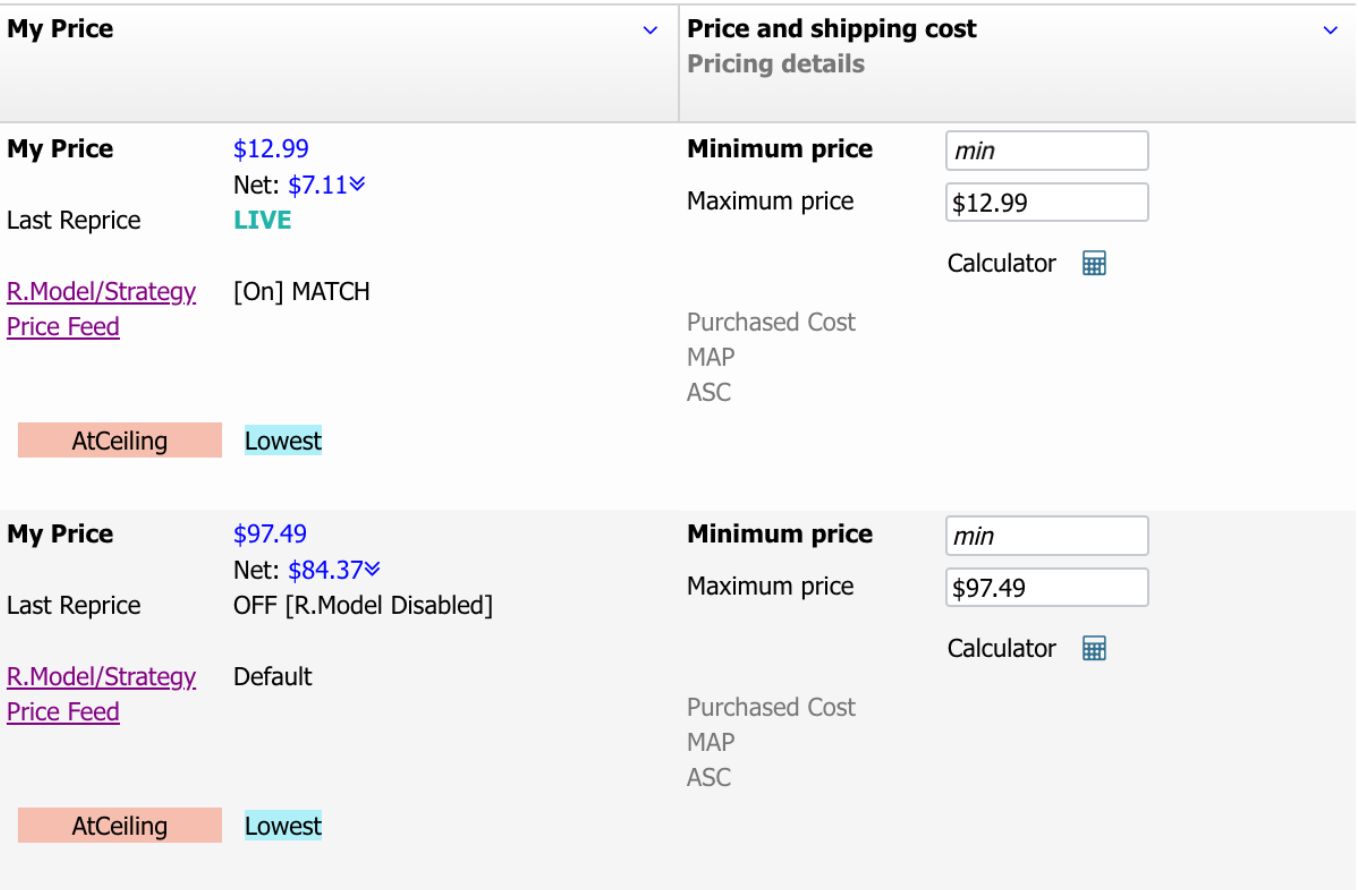Screen dimensions: 1358x890
Task: Open Price Feed link for the $97.49 item
Action: (x=63, y=712)
